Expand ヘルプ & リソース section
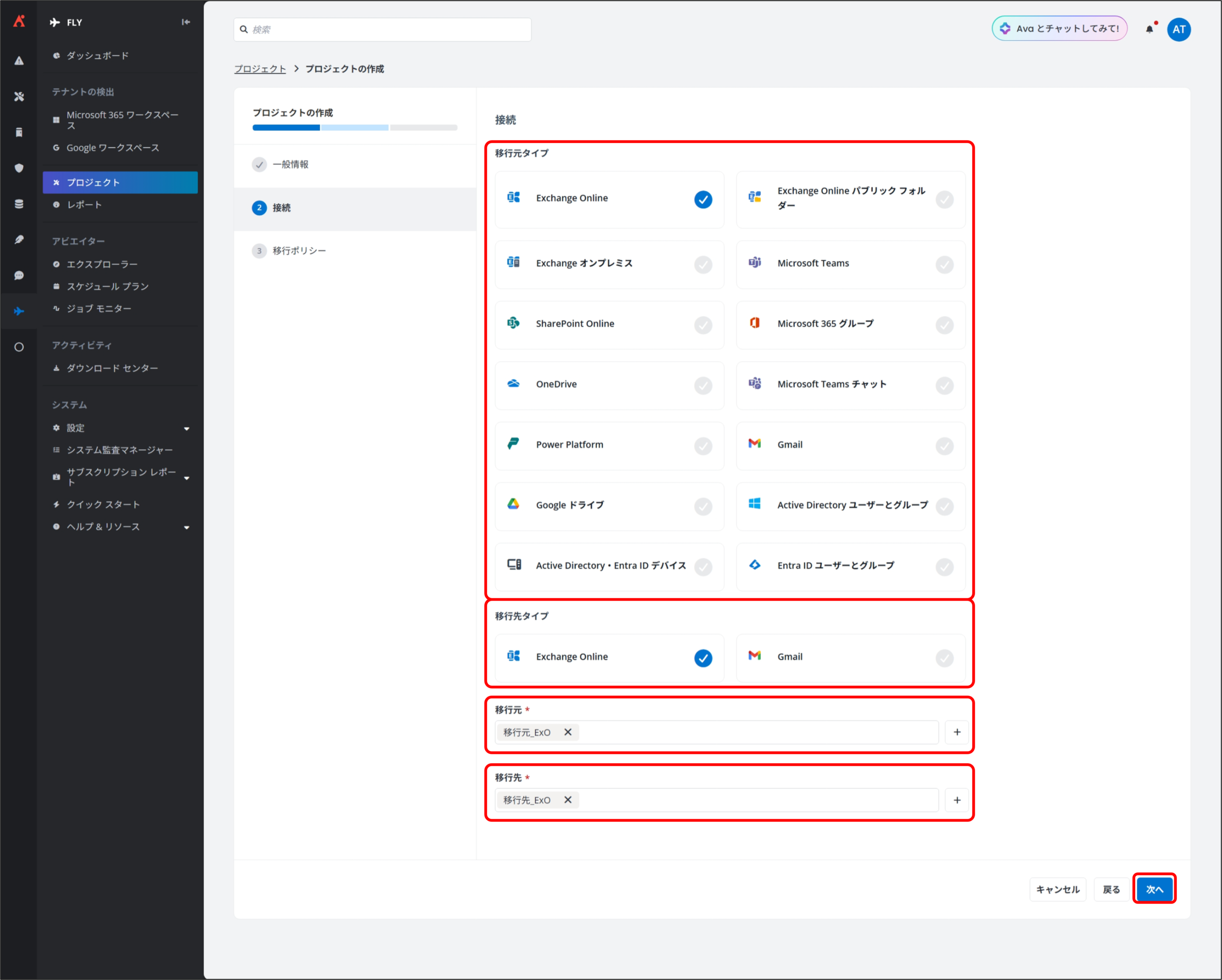Screen dimensions: 1222x980 187,527
